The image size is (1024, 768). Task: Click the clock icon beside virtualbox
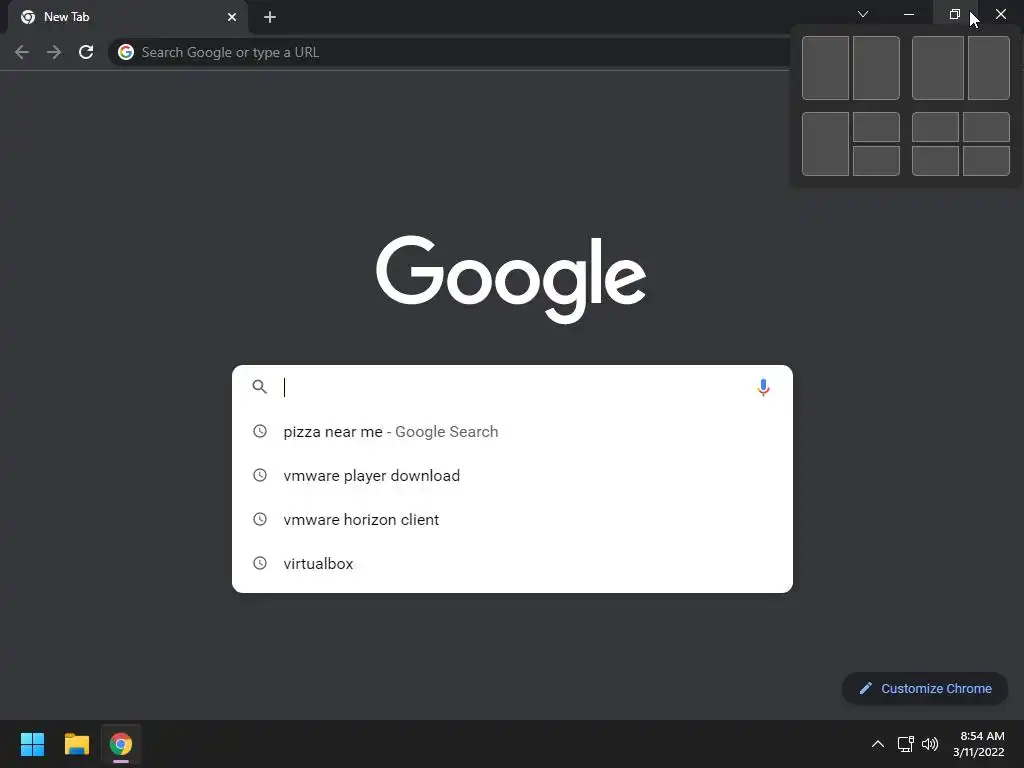tap(260, 563)
